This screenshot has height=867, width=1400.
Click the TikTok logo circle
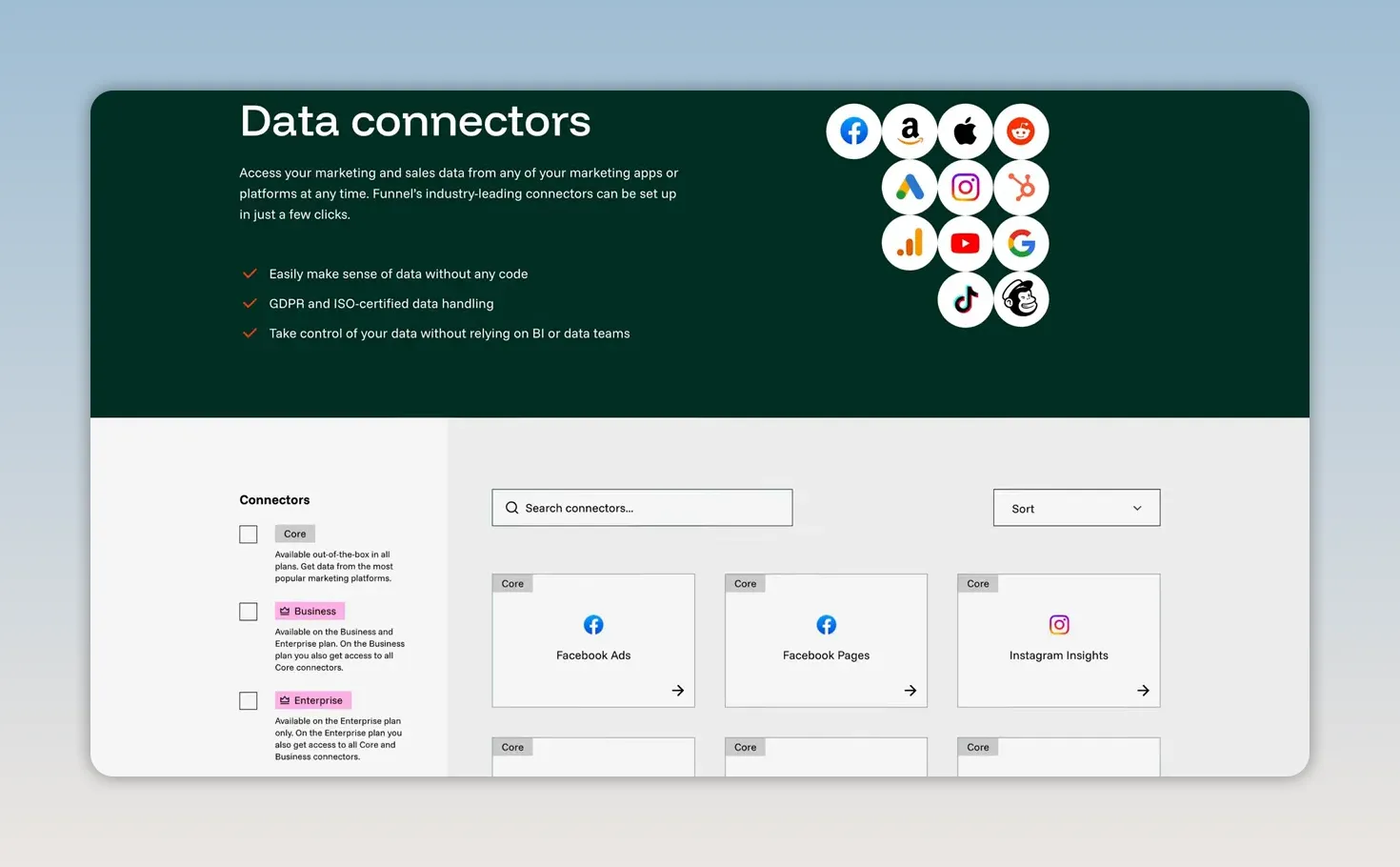965,299
